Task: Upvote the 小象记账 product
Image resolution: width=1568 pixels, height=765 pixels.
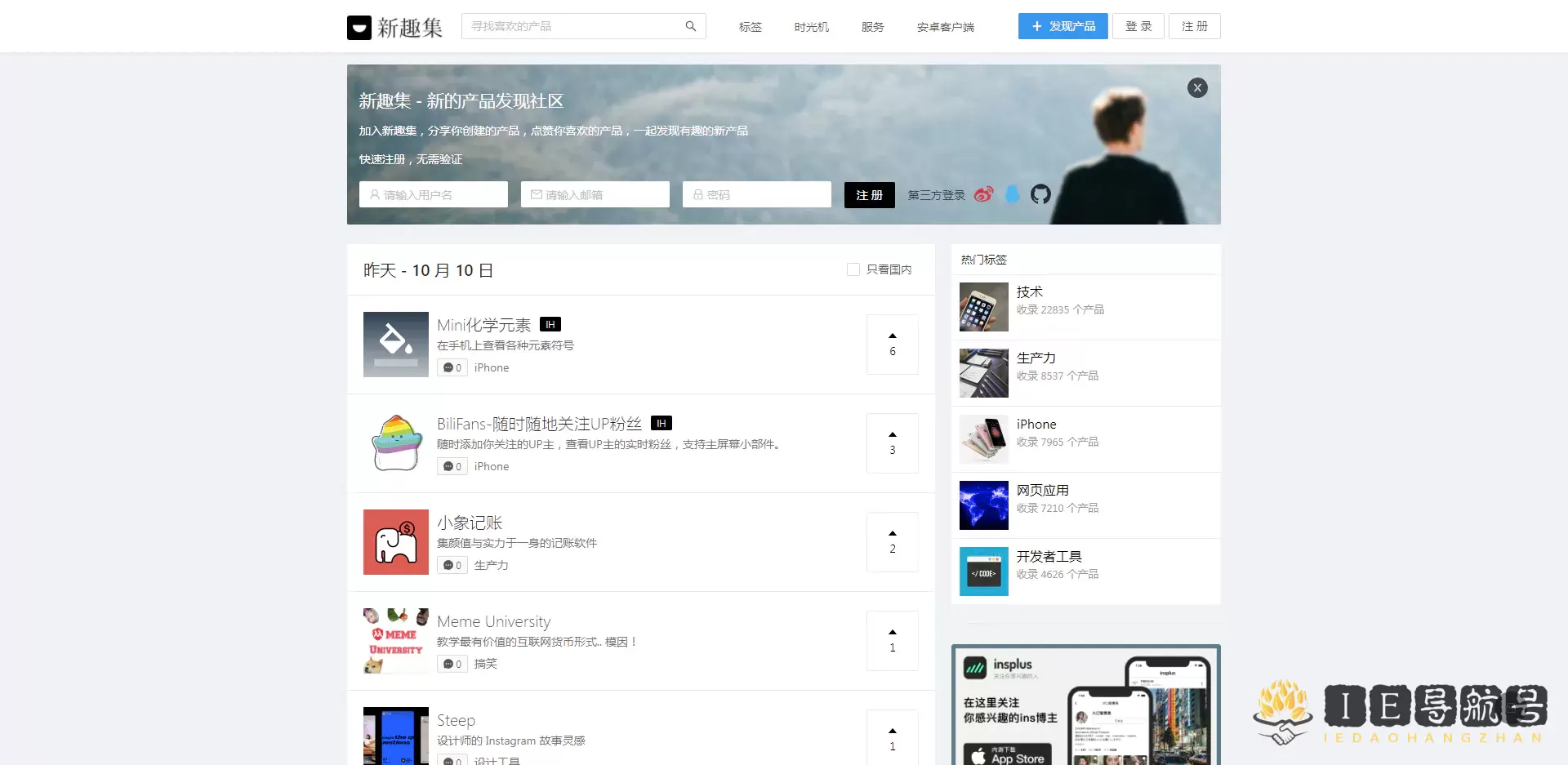Action: [892, 541]
